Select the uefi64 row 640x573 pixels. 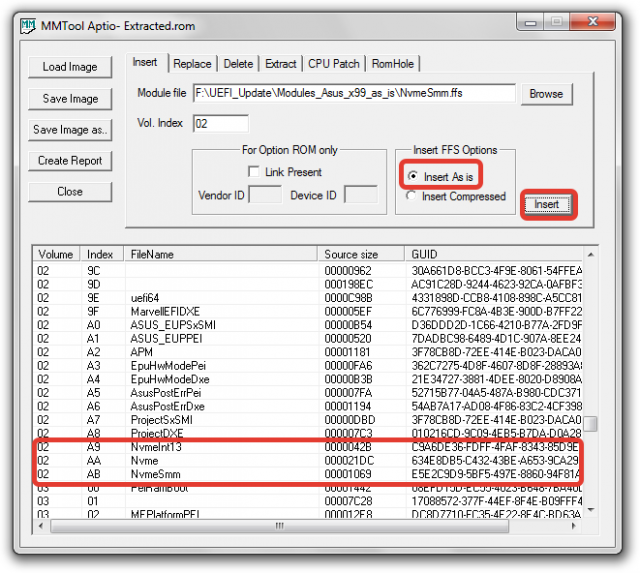308,298
